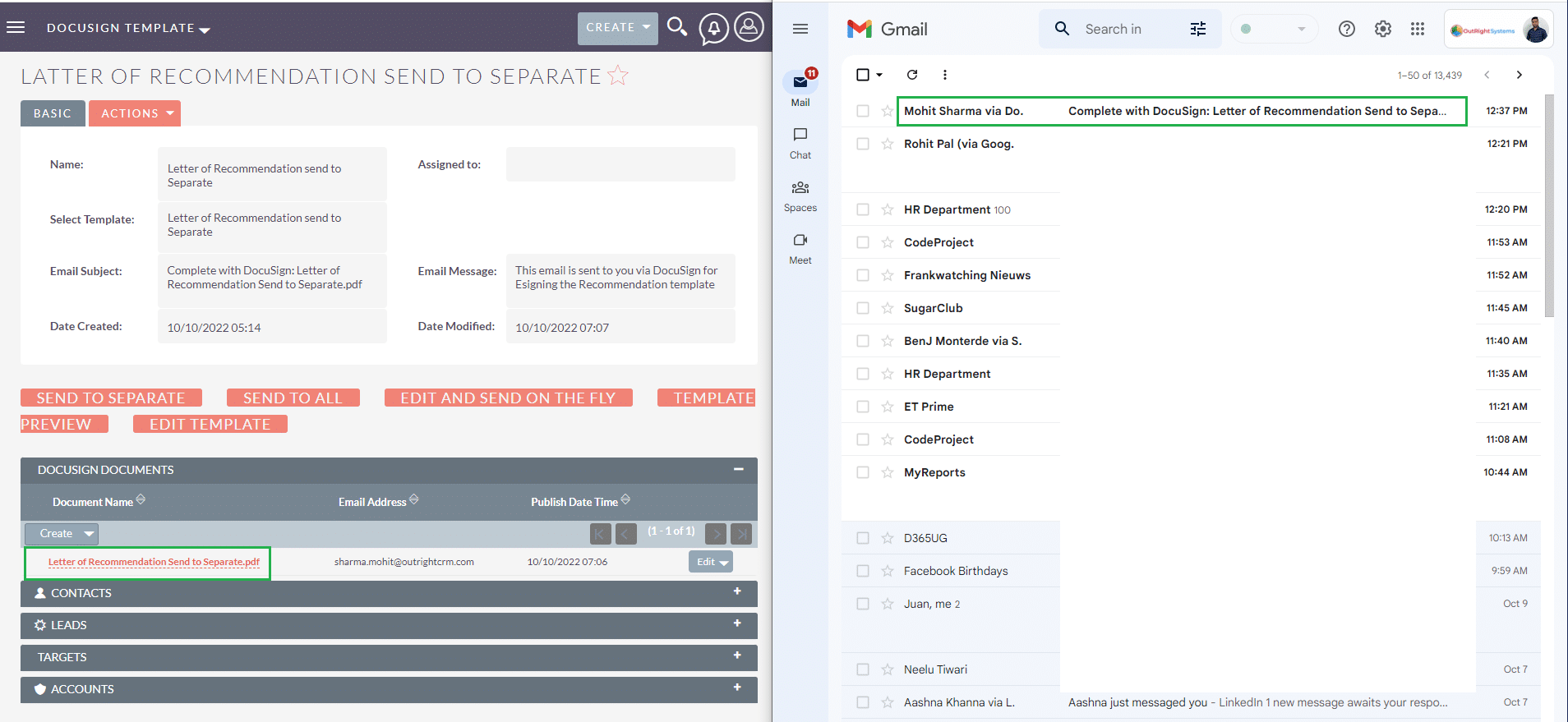Mark record as favorite with star
The image size is (1568, 722).
tap(618, 76)
